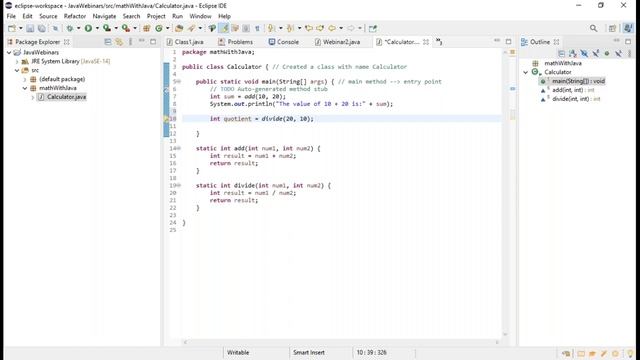Click the Previous Annotation icon
Viewport: 640px width, 360px height.
[290, 28]
